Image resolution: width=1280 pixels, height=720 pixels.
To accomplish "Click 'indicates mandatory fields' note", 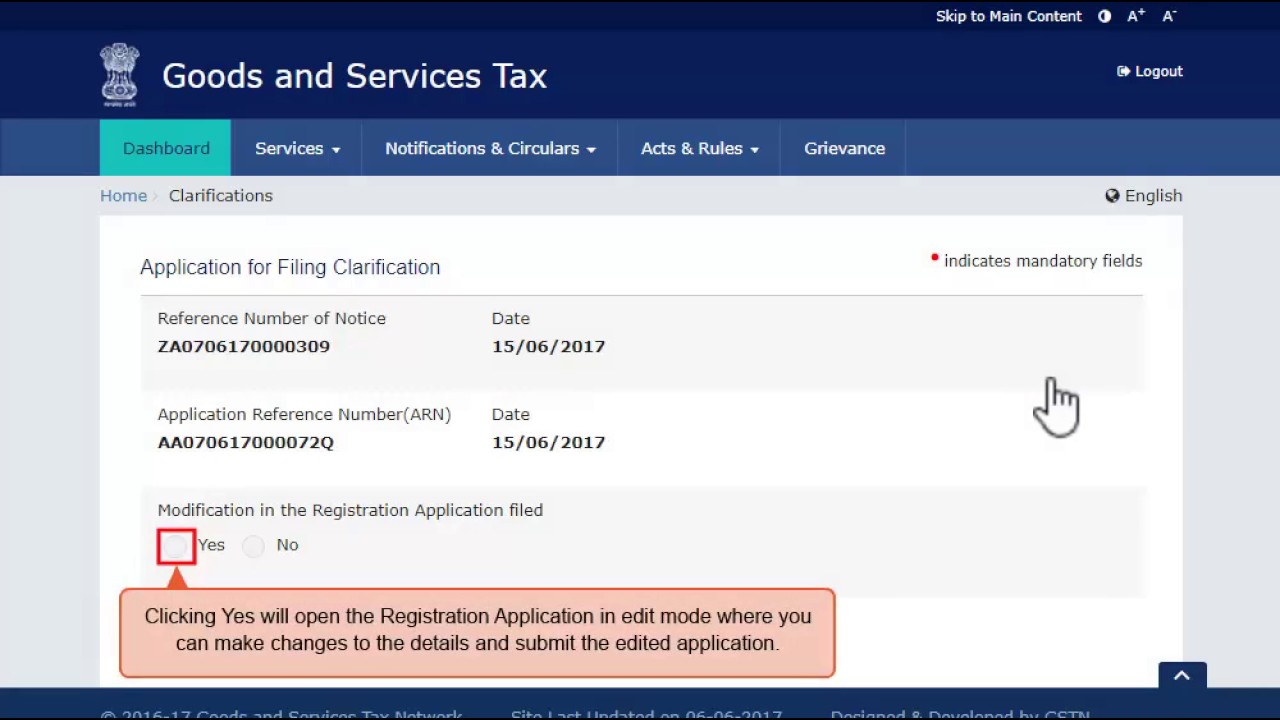I will 1043,261.
